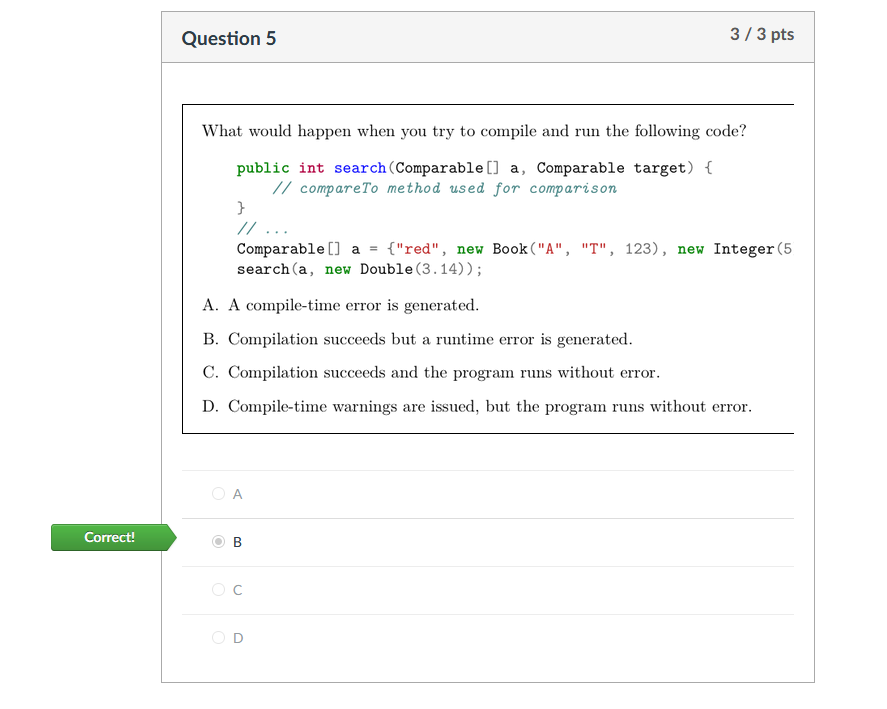Click the "red" string literal in code

click(x=417, y=249)
